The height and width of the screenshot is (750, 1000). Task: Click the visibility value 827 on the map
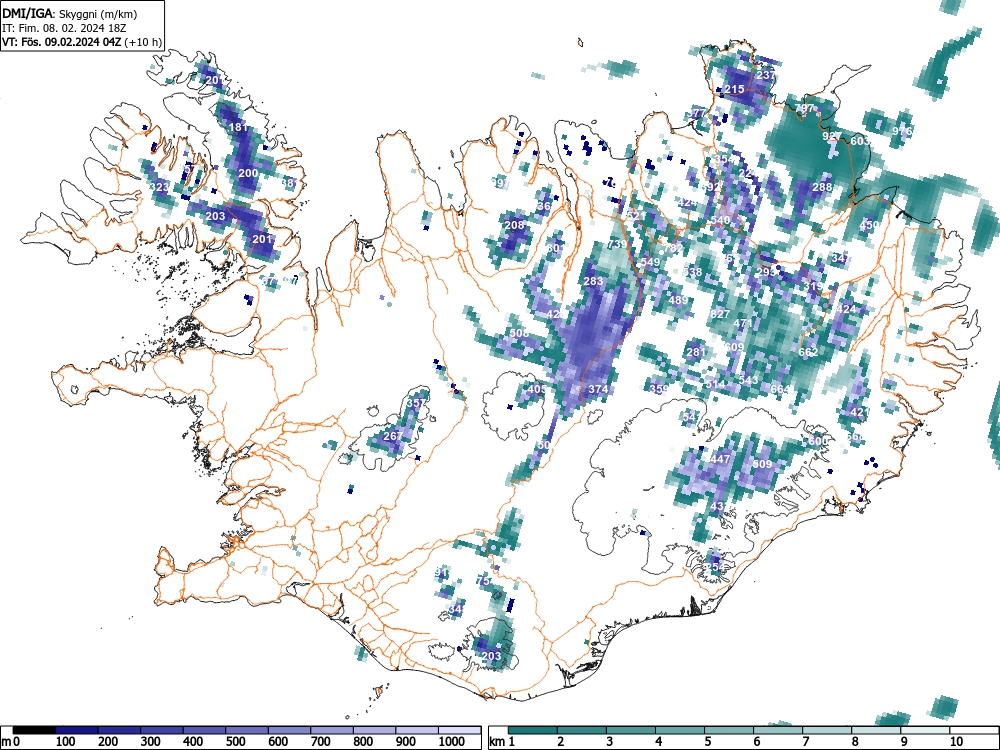[x=720, y=314]
